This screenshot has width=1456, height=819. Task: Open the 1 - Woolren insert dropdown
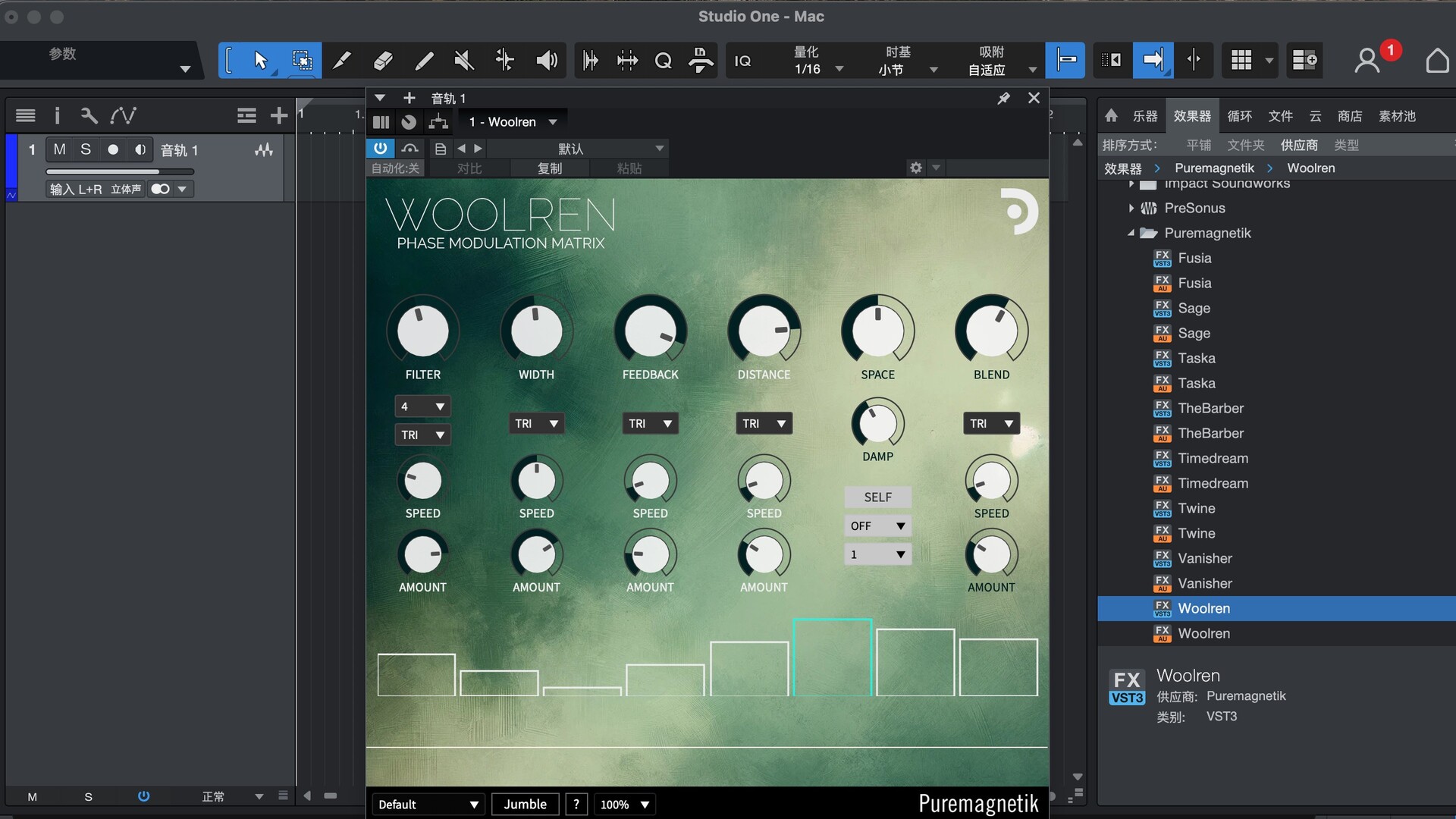click(513, 121)
